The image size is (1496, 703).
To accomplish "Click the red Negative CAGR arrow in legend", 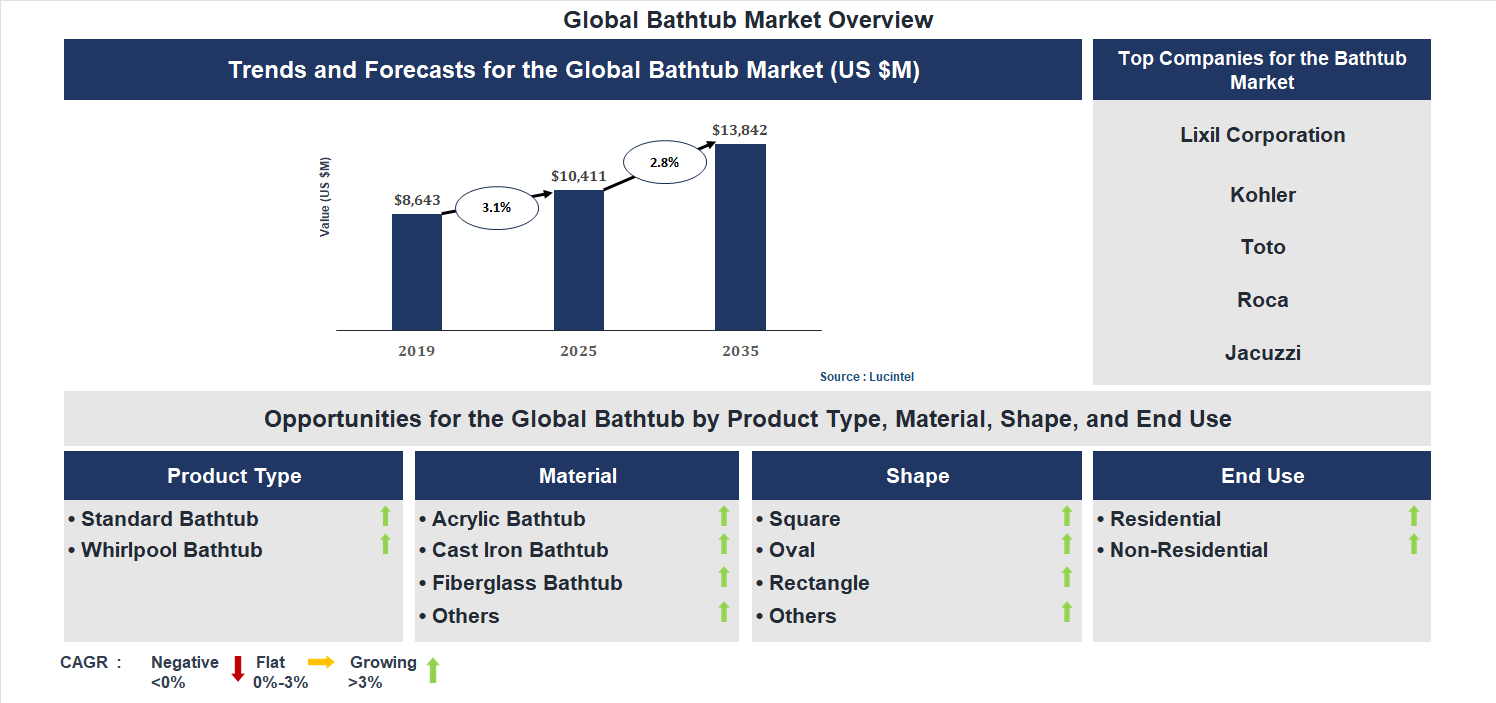I will click(237, 670).
